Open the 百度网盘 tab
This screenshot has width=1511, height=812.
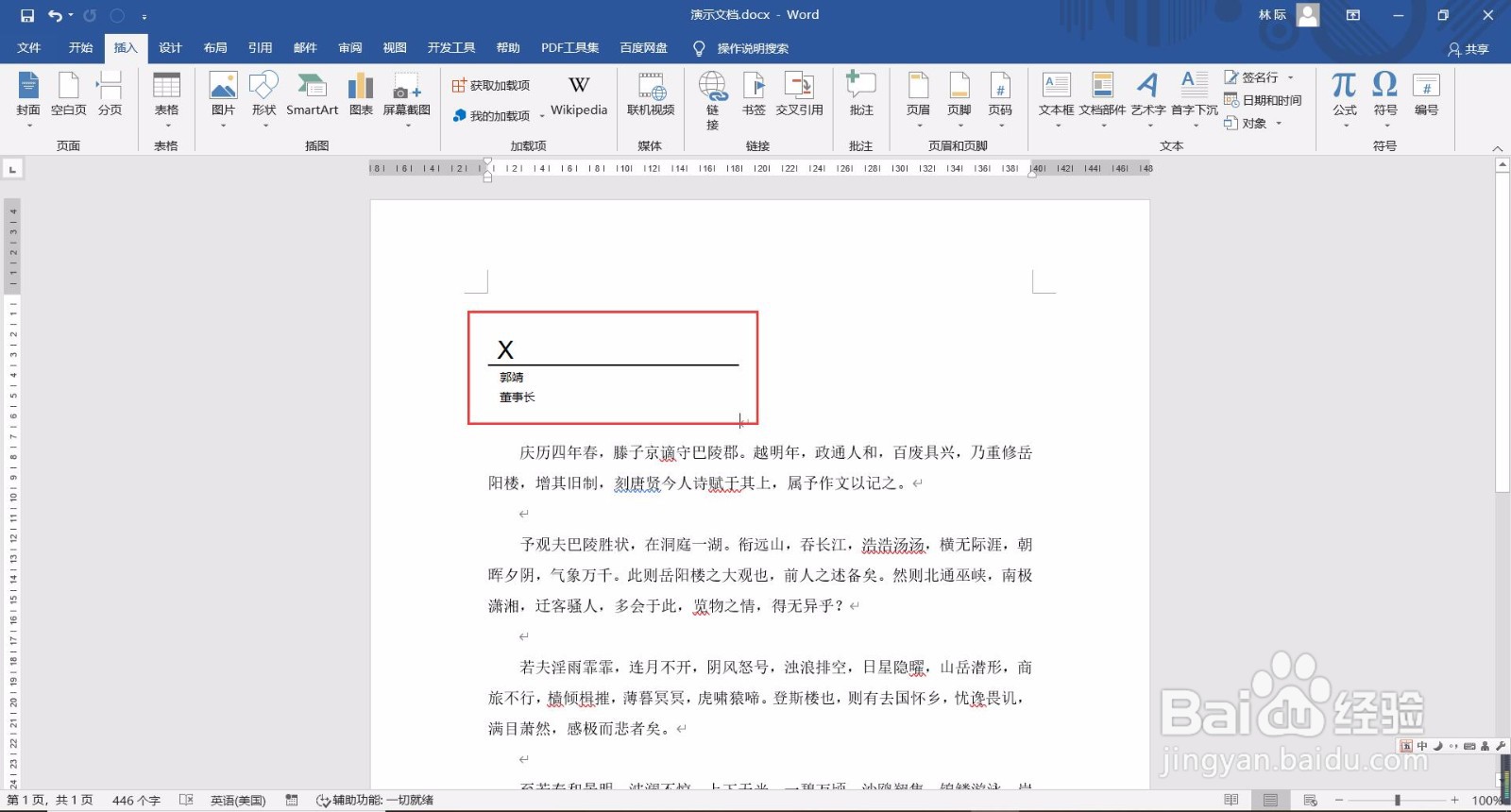click(644, 48)
